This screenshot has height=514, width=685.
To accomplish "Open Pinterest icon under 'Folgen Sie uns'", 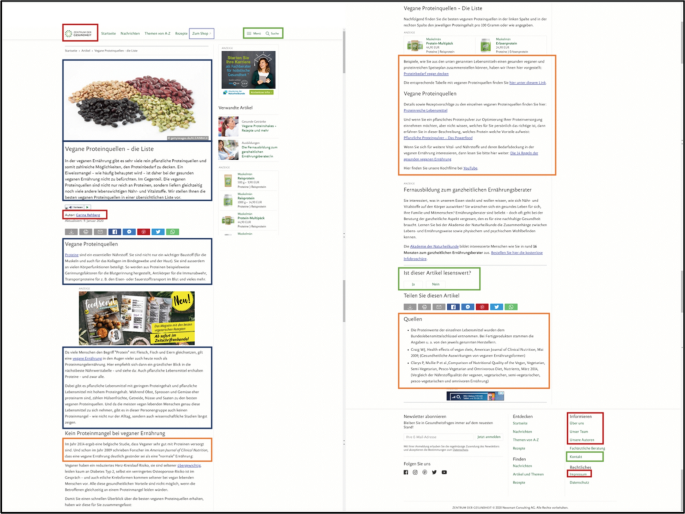I will click(x=425, y=472).
